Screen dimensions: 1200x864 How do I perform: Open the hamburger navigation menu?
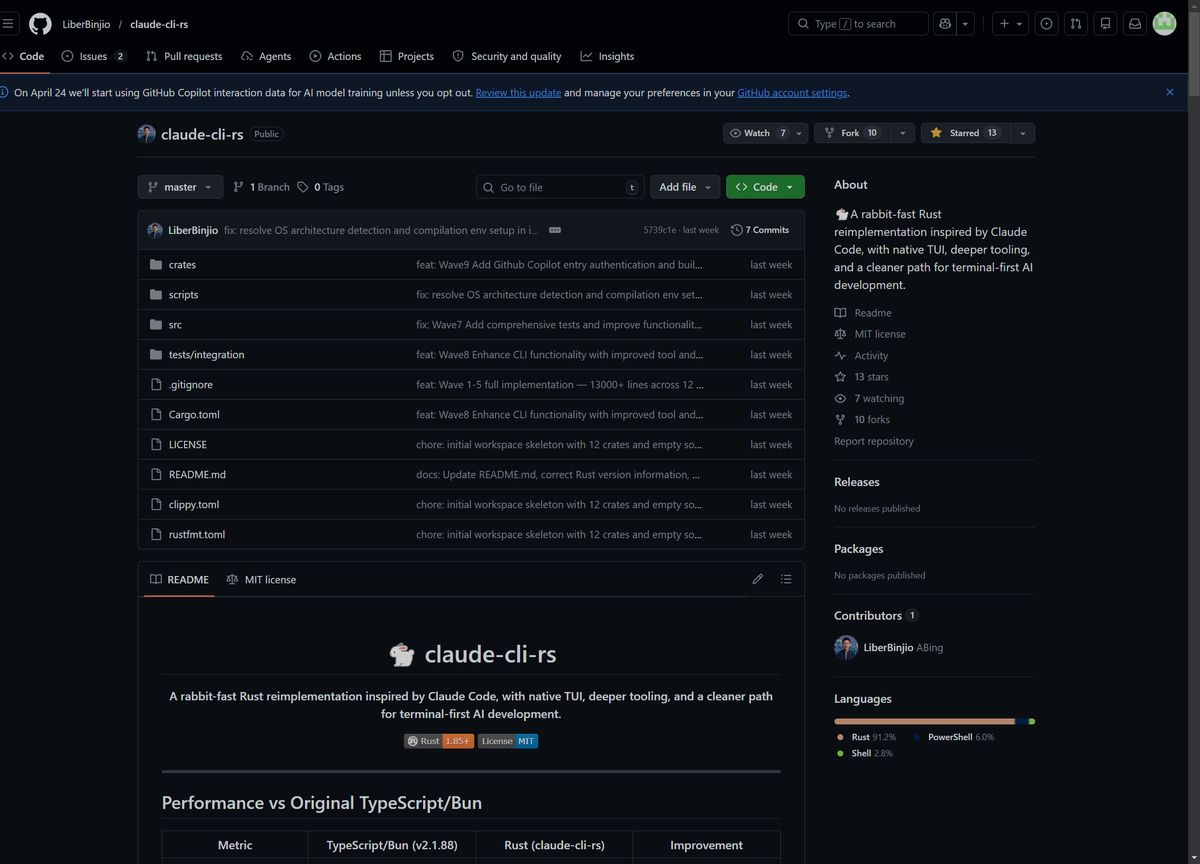tap(9, 24)
